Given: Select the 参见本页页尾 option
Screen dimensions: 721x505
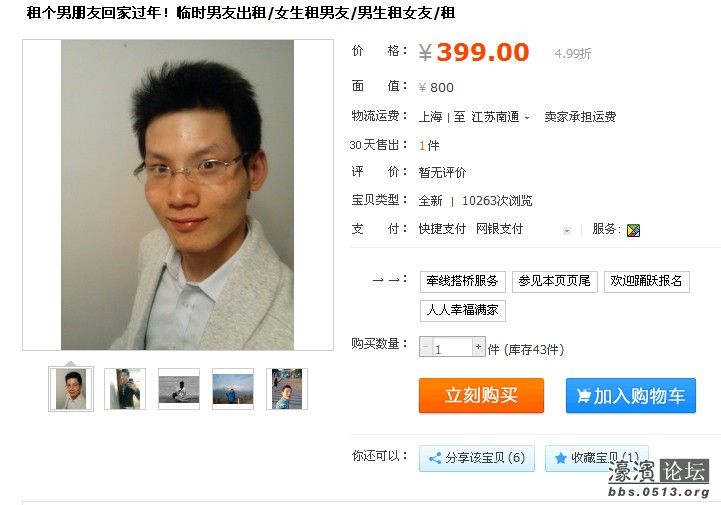Looking at the screenshot, I should pos(555,281).
